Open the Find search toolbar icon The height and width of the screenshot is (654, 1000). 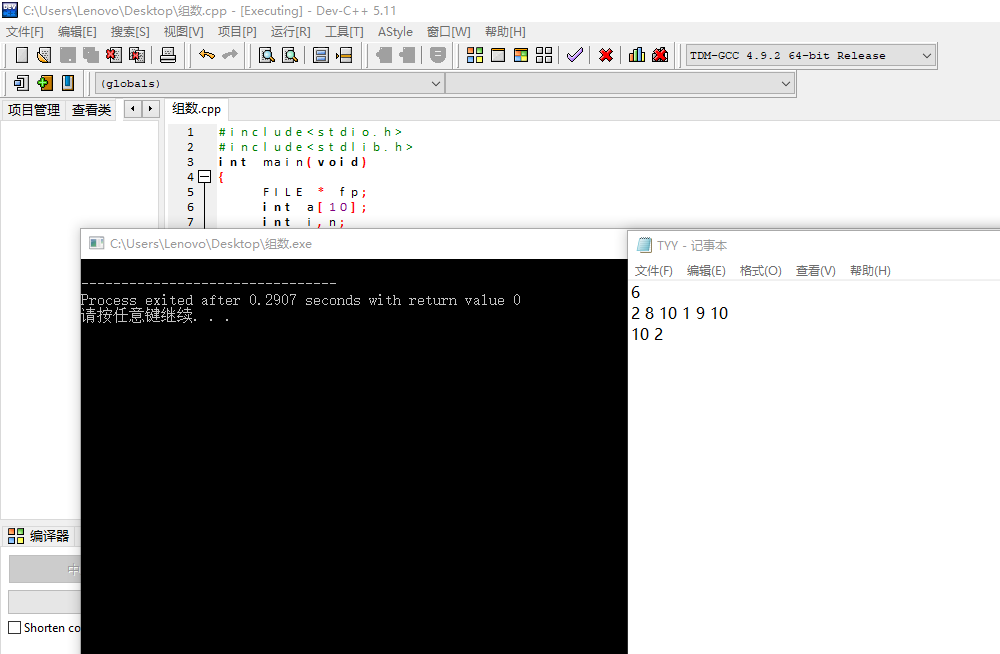267,56
